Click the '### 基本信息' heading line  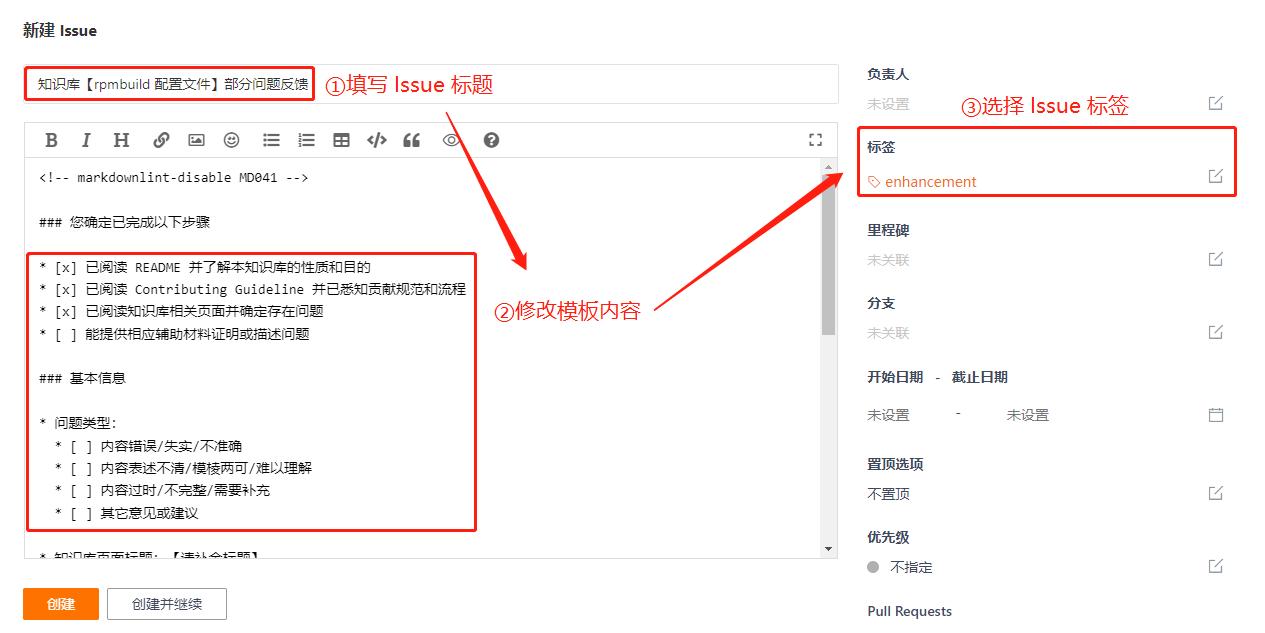[83, 378]
